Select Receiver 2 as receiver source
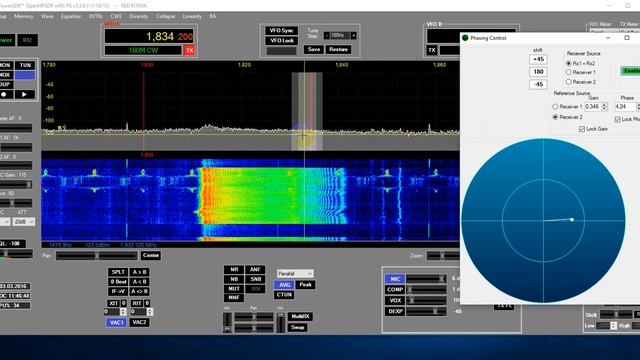640x360 pixels. pyautogui.click(x=569, y=82)
